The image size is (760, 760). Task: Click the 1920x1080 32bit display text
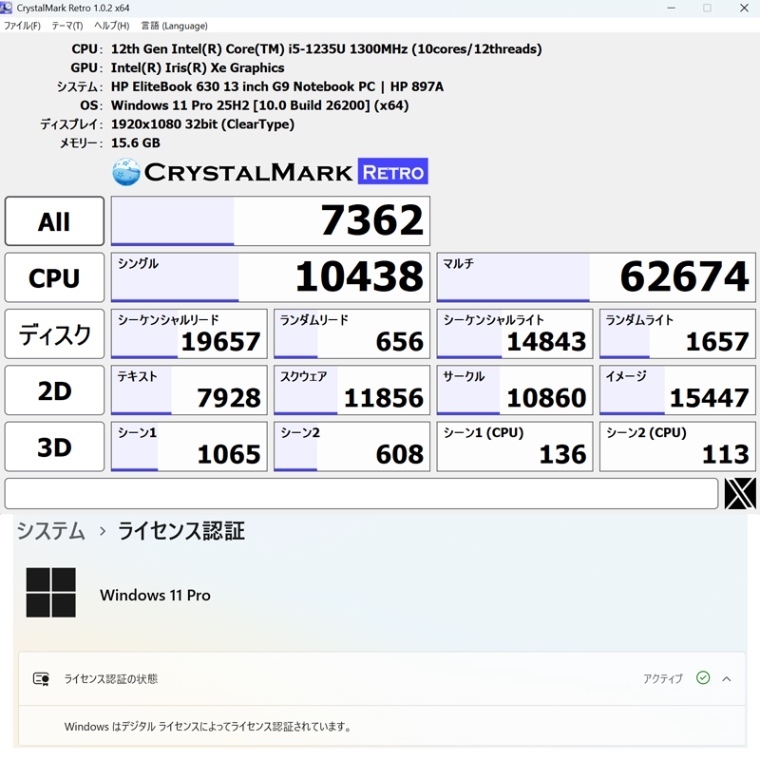coord(203,125)
